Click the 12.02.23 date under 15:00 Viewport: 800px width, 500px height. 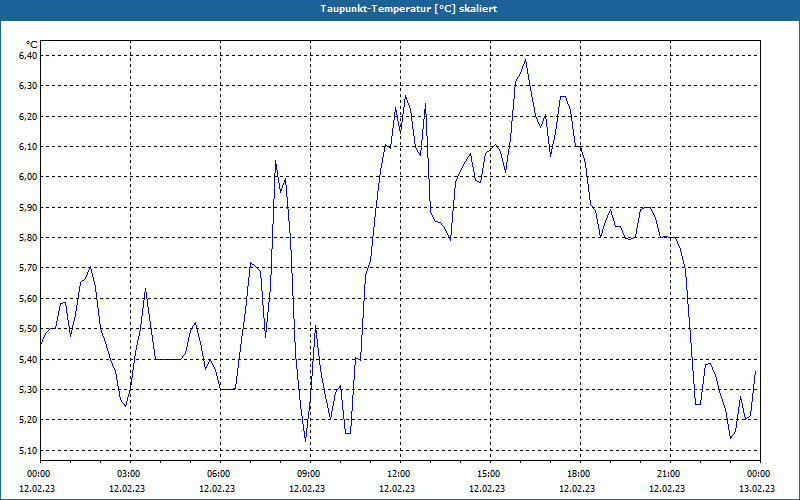click(x=487, y=489)
